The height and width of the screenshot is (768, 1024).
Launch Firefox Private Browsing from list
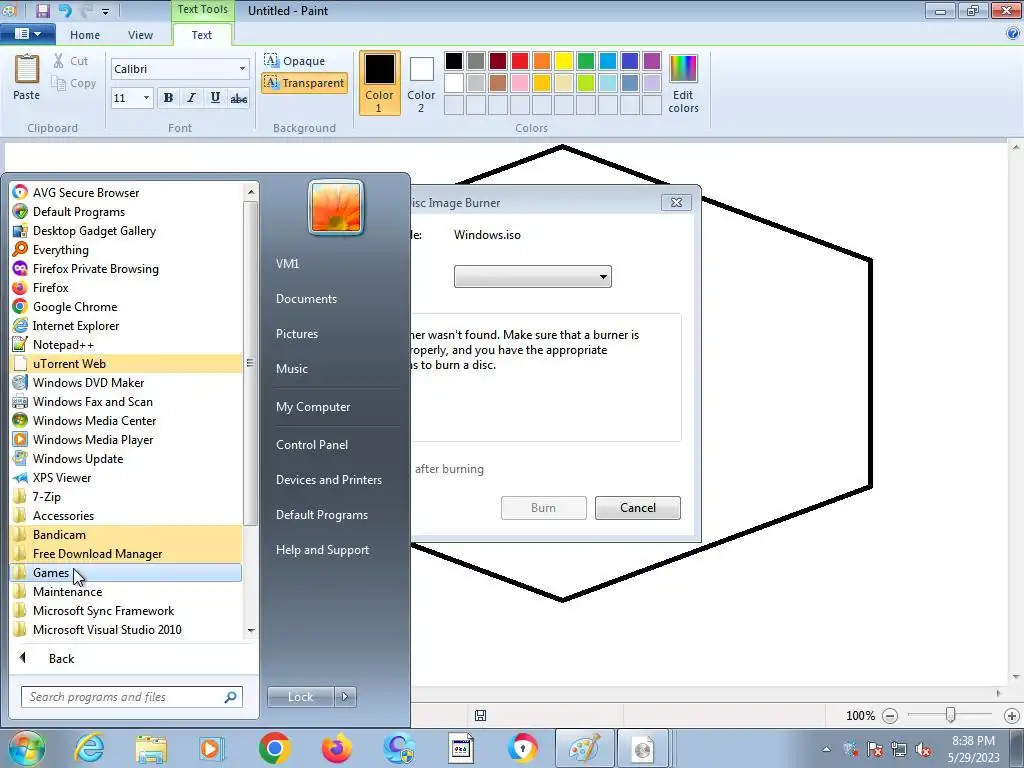click(x=127, y=268)
